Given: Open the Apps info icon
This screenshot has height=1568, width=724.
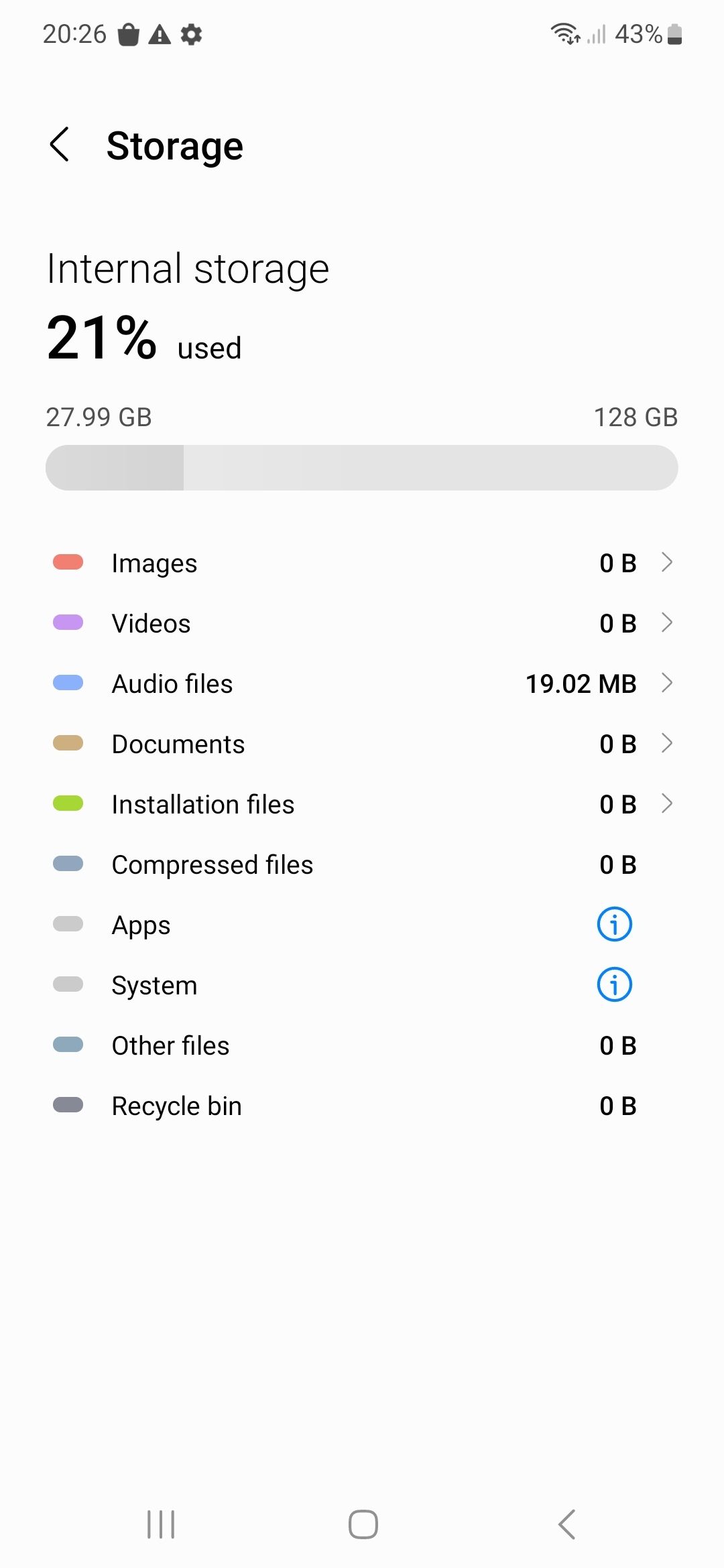Looking at the screenshot, I should click(614, 925).
